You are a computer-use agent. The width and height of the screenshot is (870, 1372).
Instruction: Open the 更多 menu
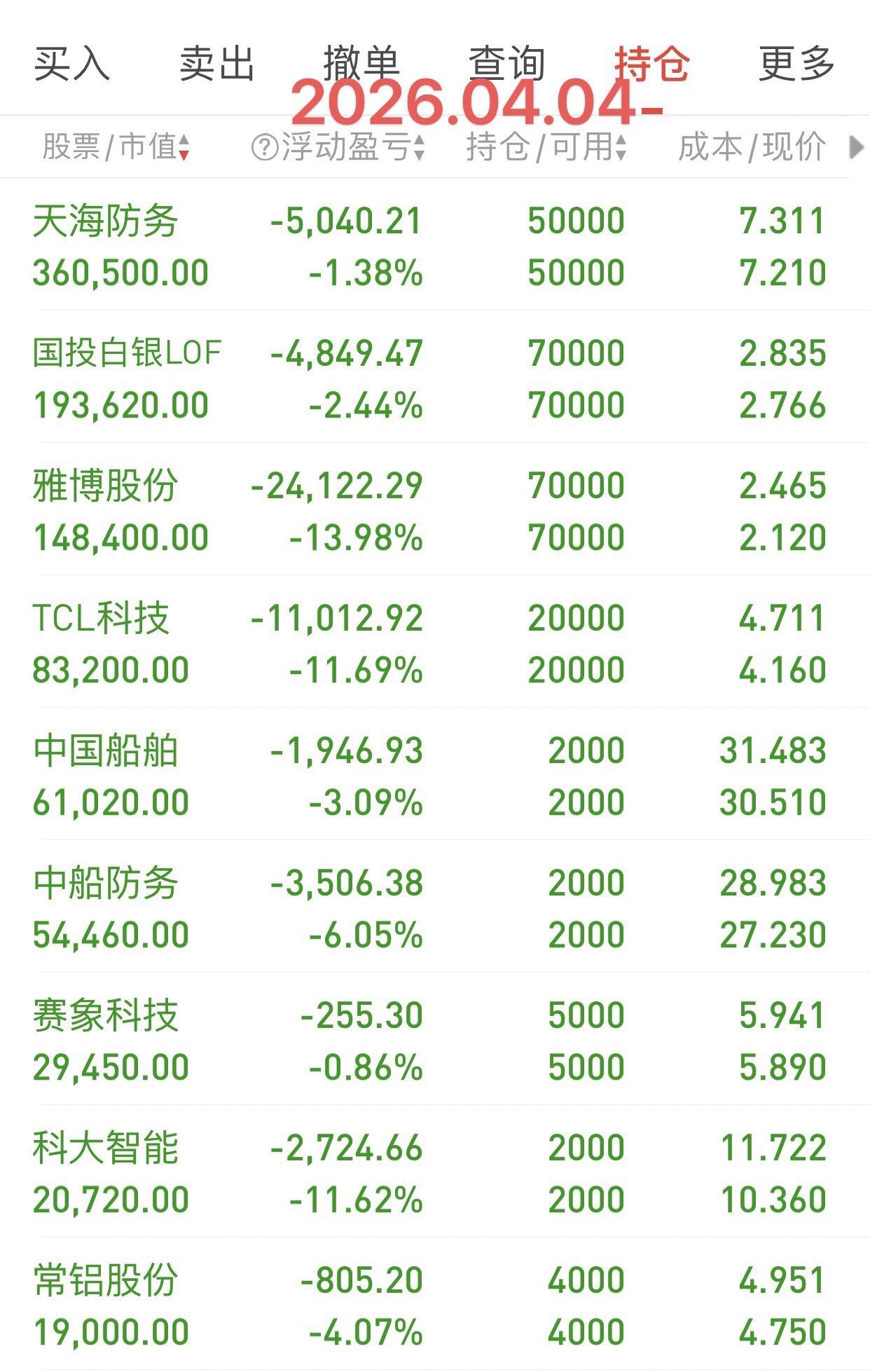[797, 64]
